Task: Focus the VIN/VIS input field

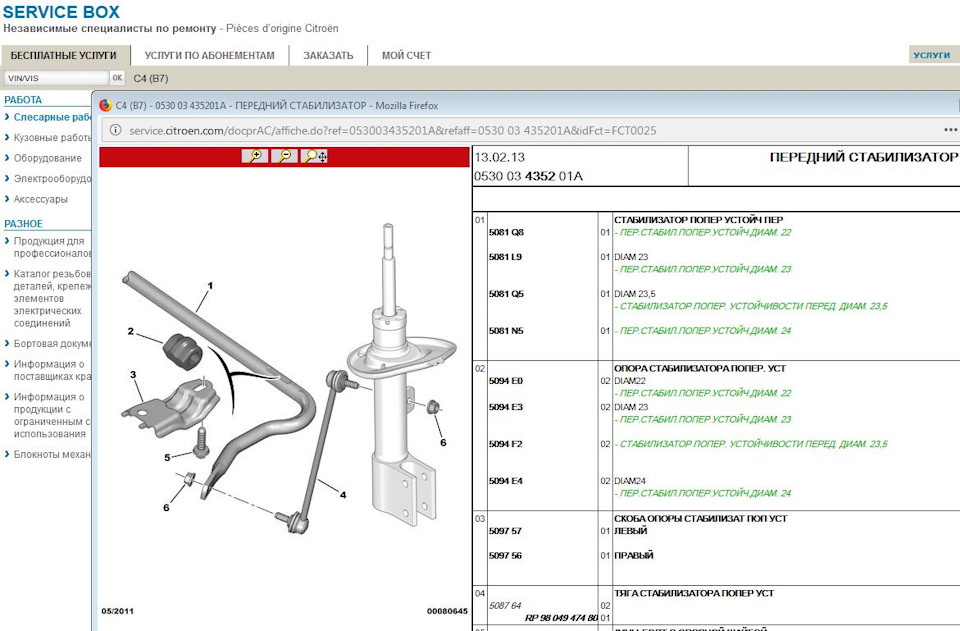Action: (56, 78)
